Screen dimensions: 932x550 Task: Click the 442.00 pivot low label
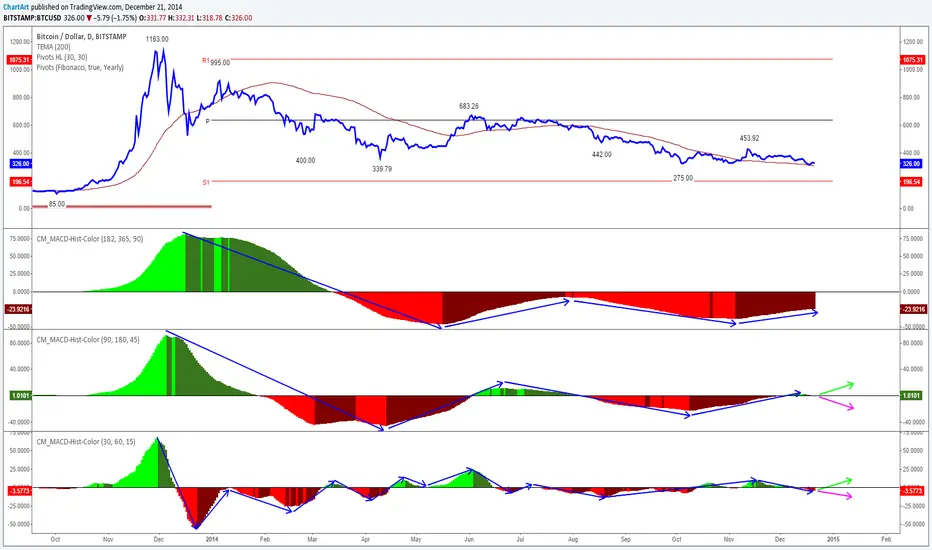[602, 154]
